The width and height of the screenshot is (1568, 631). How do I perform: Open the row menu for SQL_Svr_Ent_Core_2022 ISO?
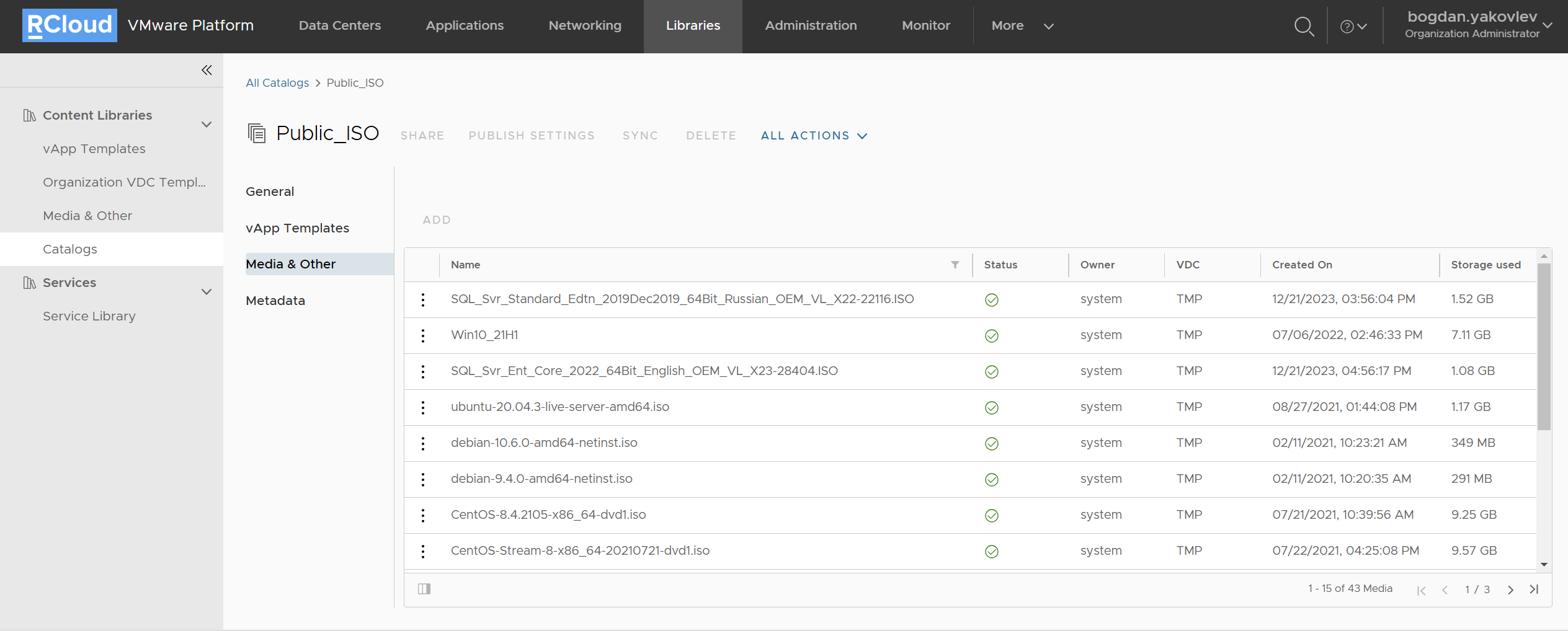[423, 372]
